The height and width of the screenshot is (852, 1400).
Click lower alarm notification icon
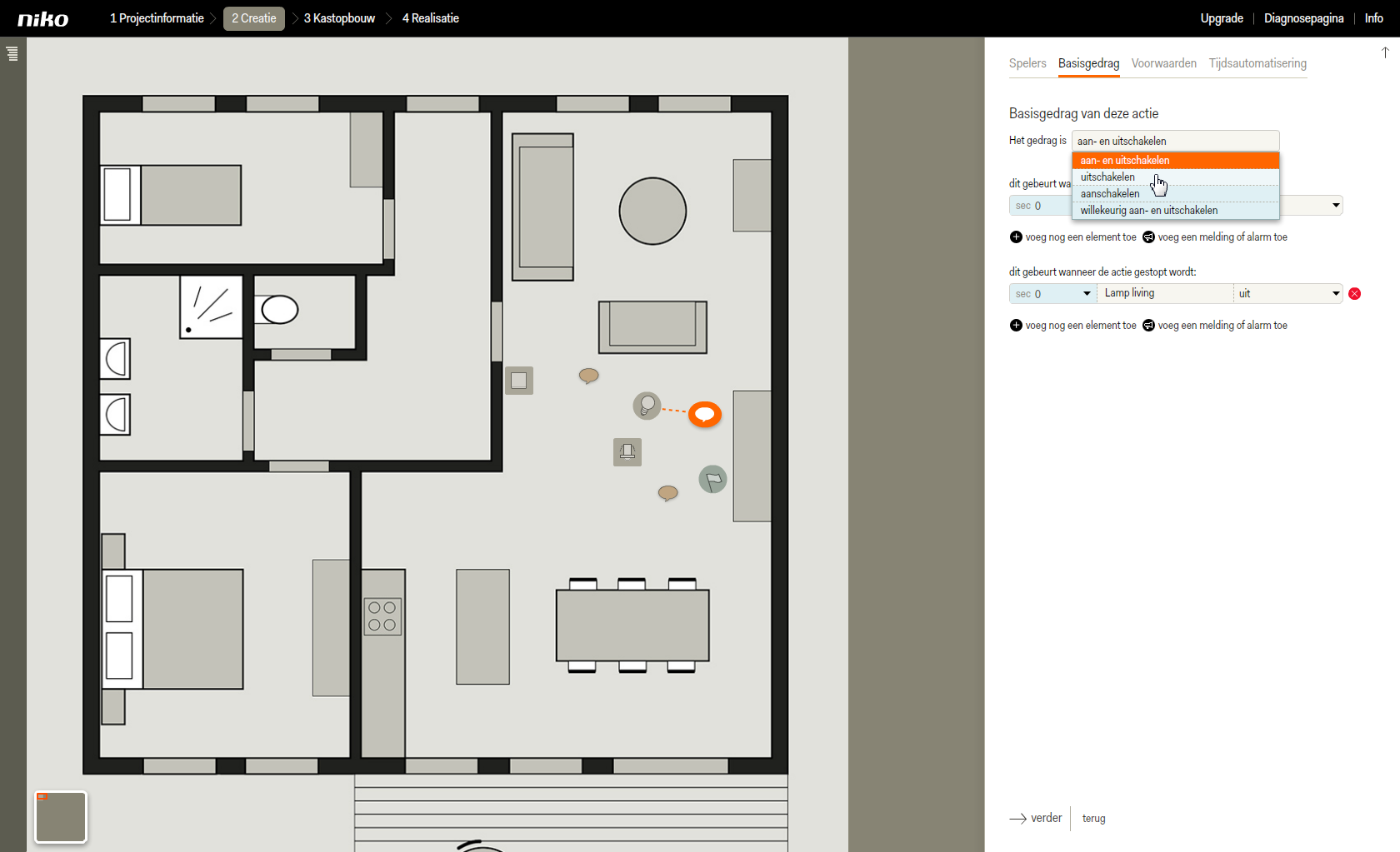[x=1148, y=326]
